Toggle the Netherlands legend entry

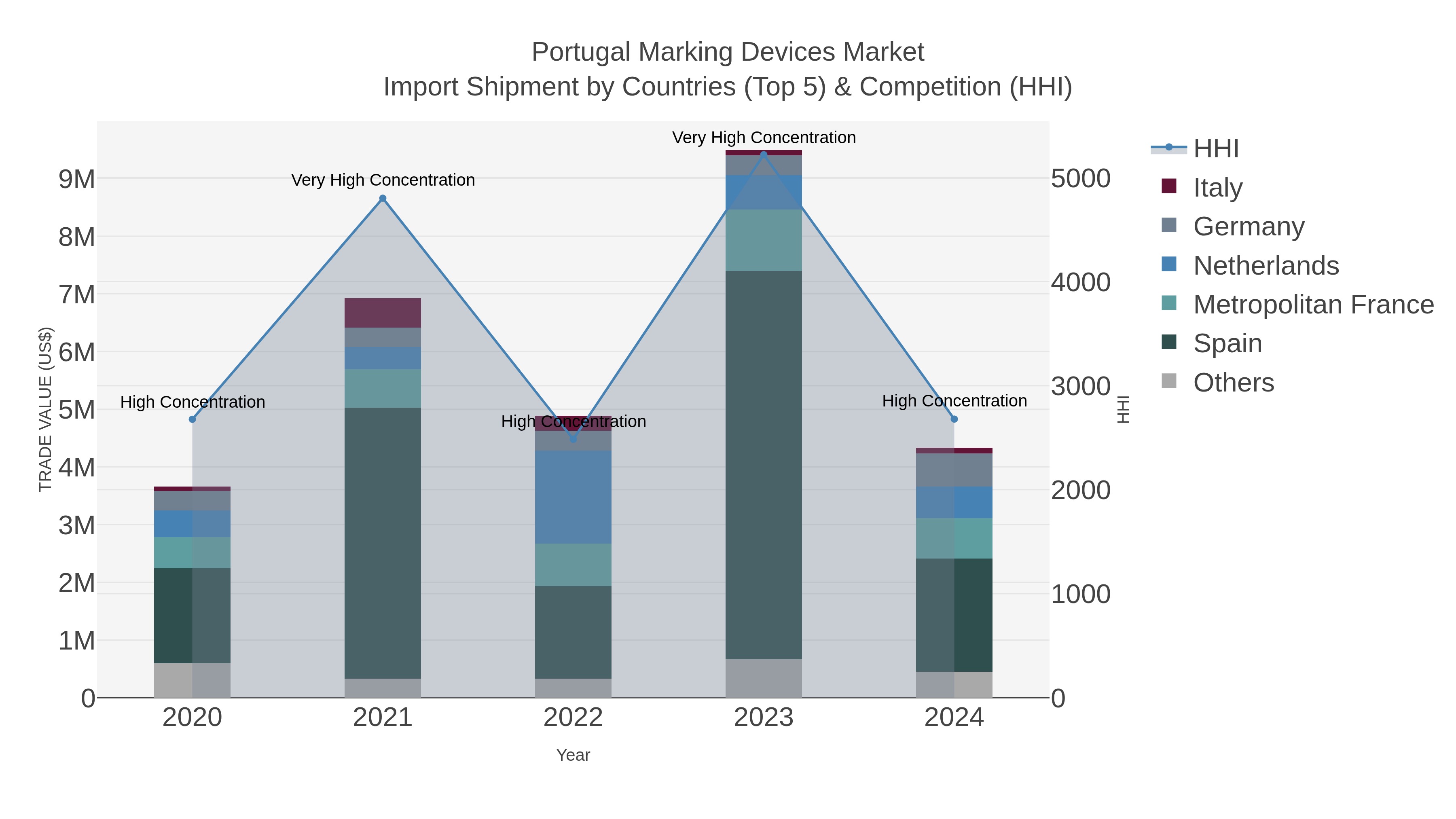point(1250,265)
